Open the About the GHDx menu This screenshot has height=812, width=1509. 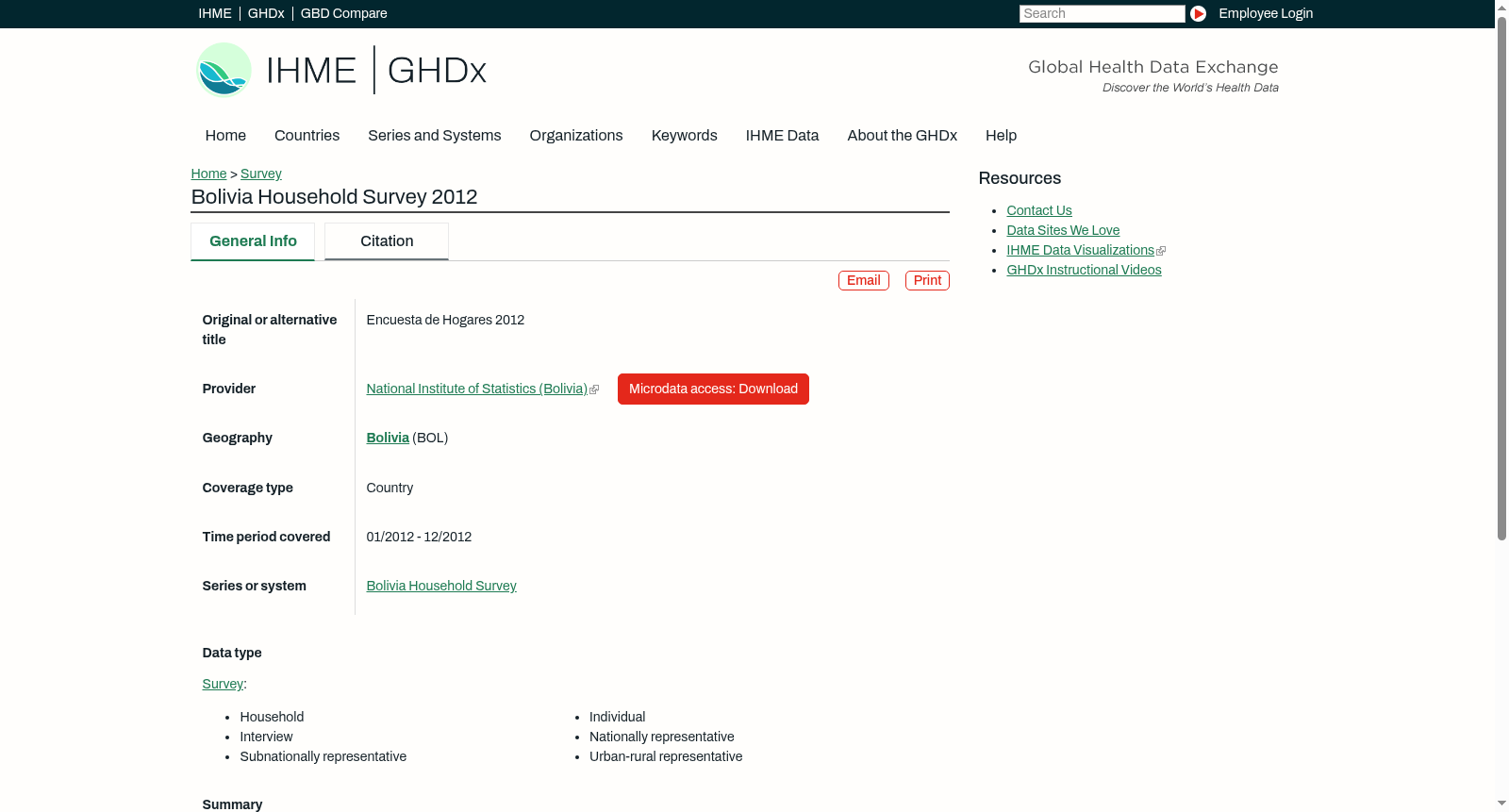(x=902, y=136)
